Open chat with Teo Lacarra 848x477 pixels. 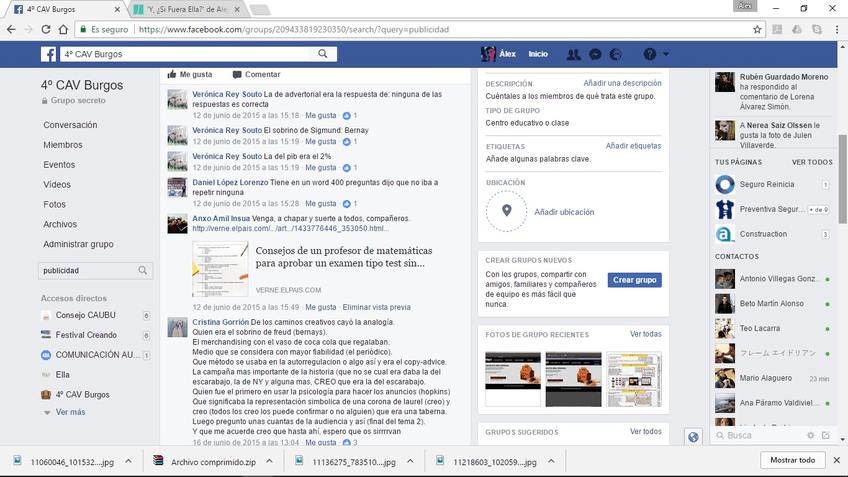coord(772,328)
